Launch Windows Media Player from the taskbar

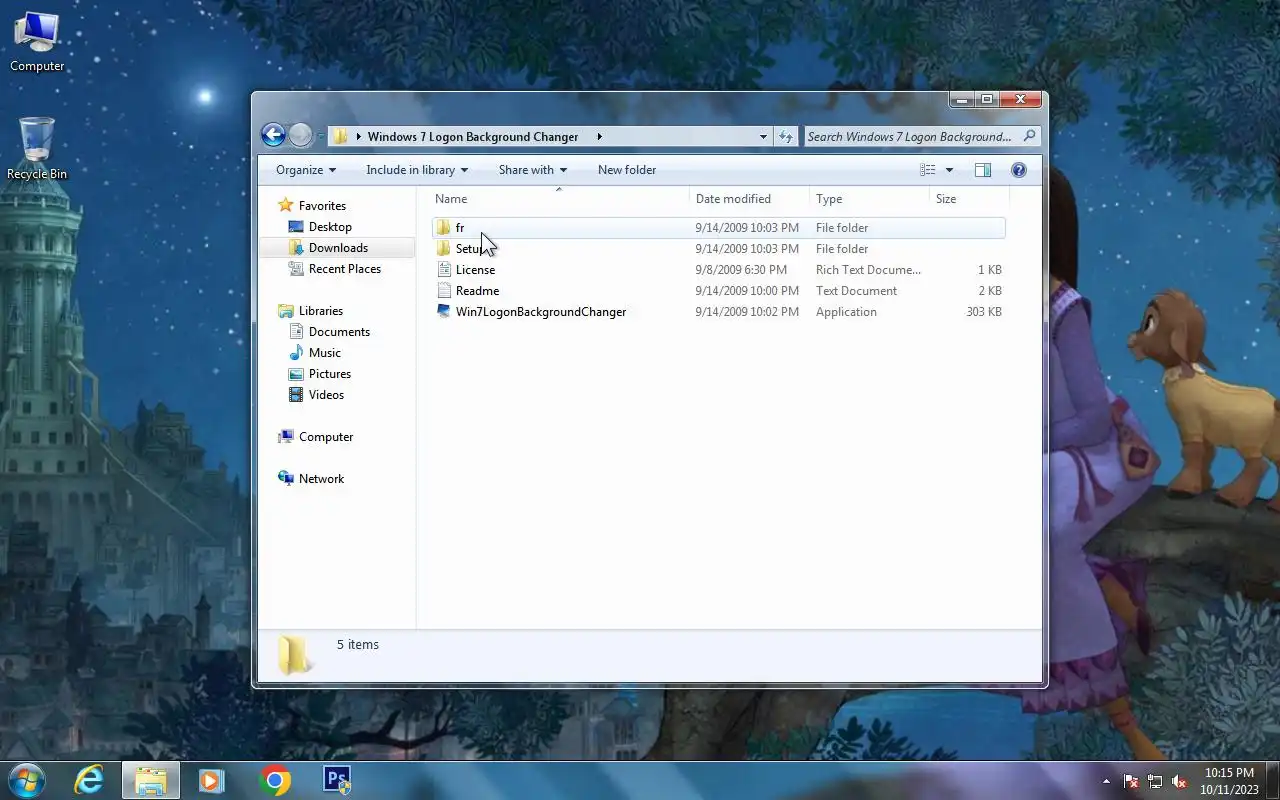tap(211, 780)
